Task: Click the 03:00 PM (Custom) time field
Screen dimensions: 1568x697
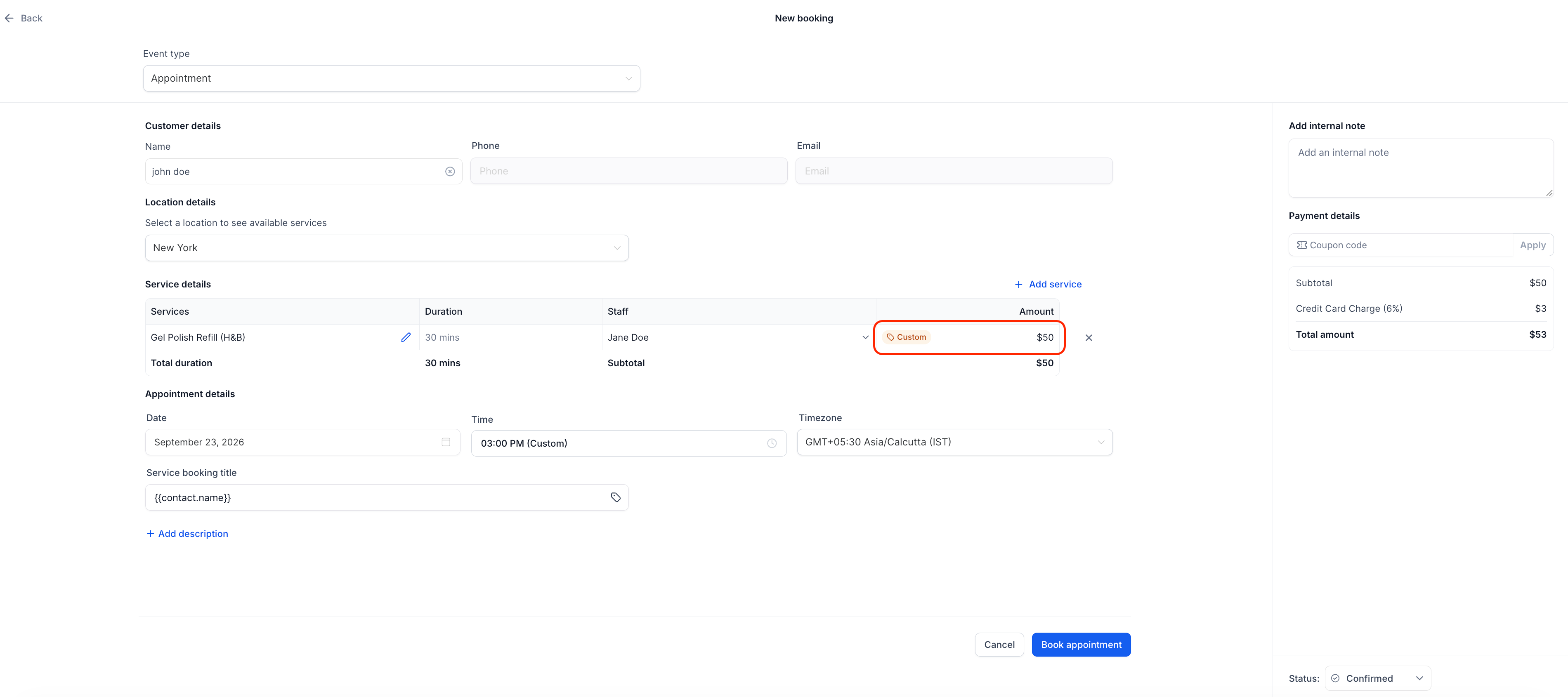Action: click(629, 443)
